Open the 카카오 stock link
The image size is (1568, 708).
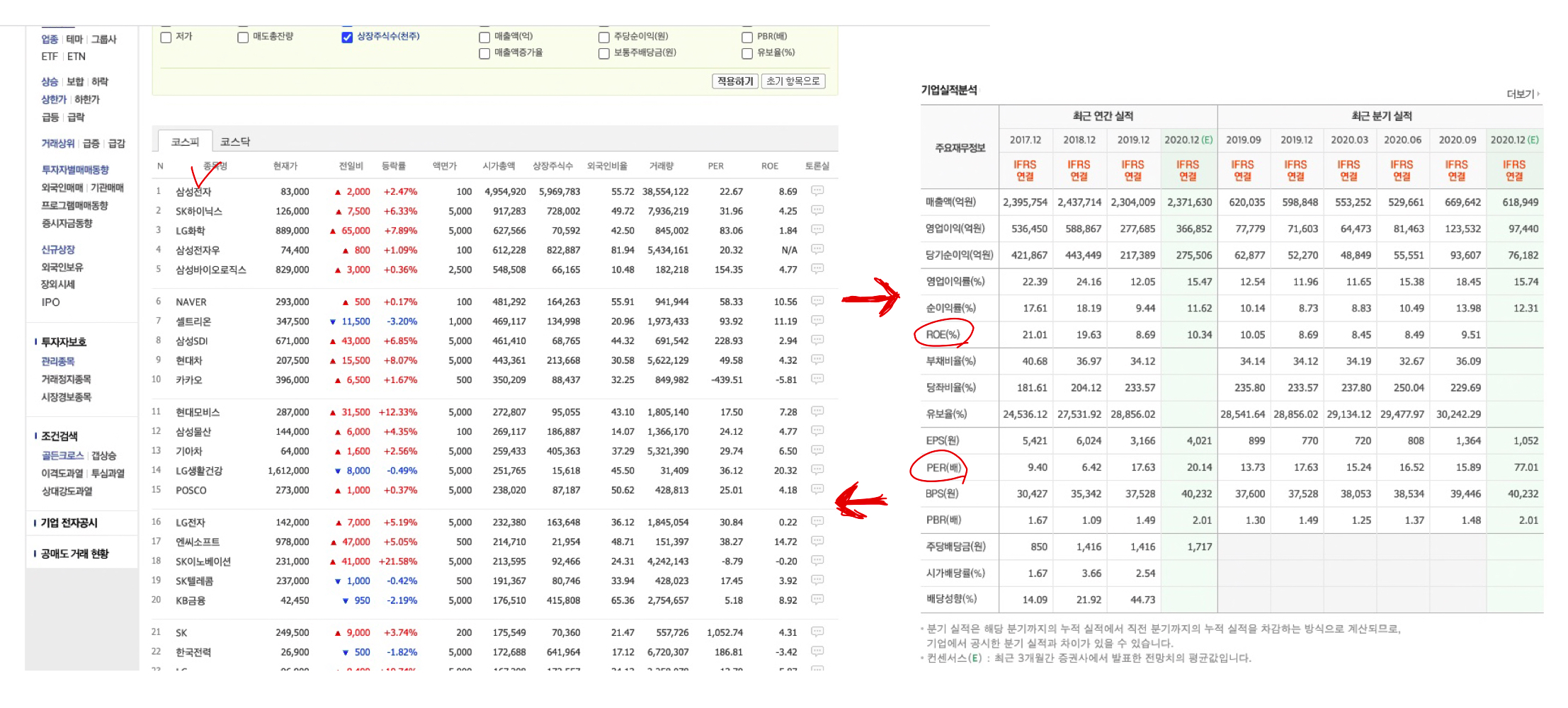pyautogui.click(x=189, y=380)
